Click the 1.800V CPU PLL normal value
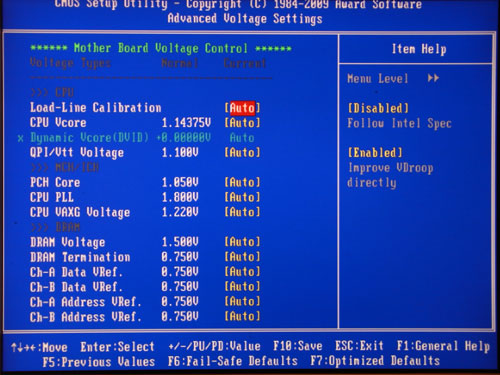Screen dimensions: 500x375 coord(180,197)
